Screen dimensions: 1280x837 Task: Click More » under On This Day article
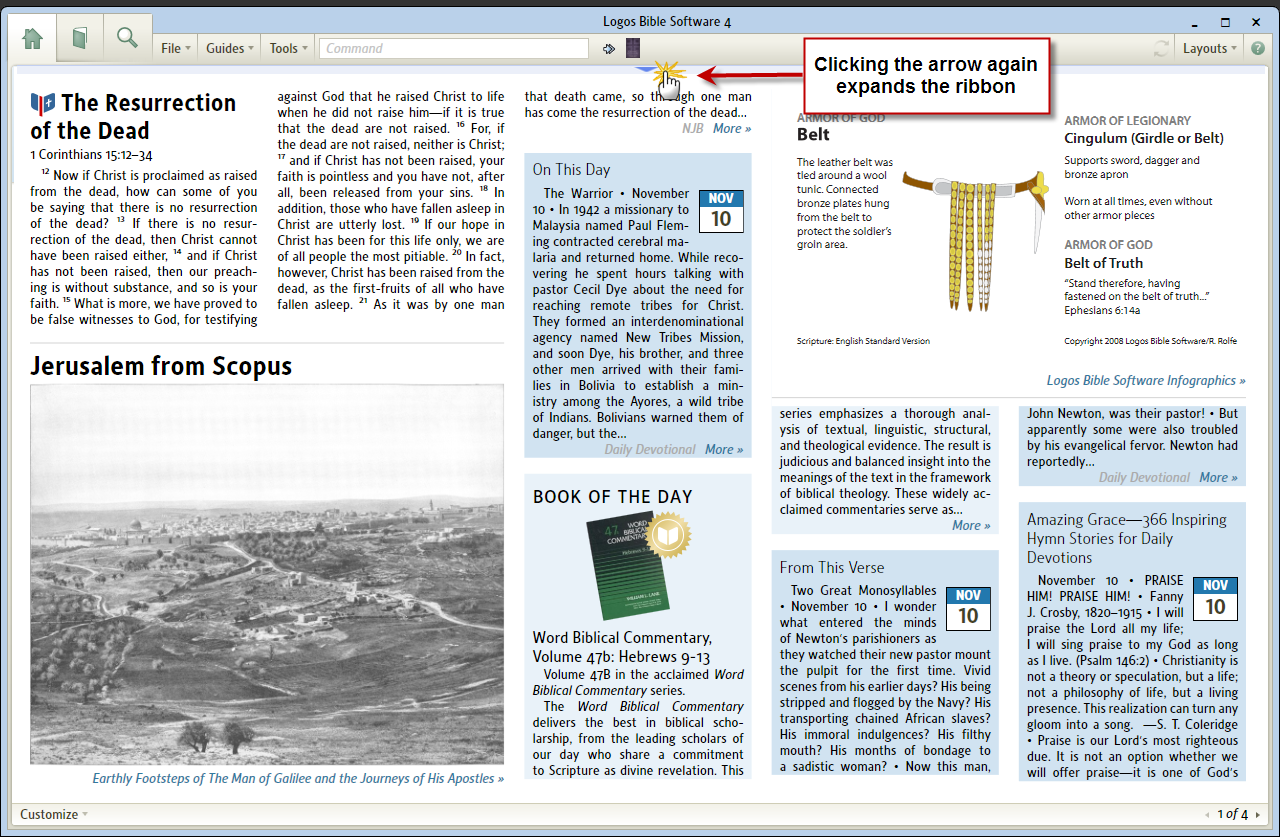point(724,449)
